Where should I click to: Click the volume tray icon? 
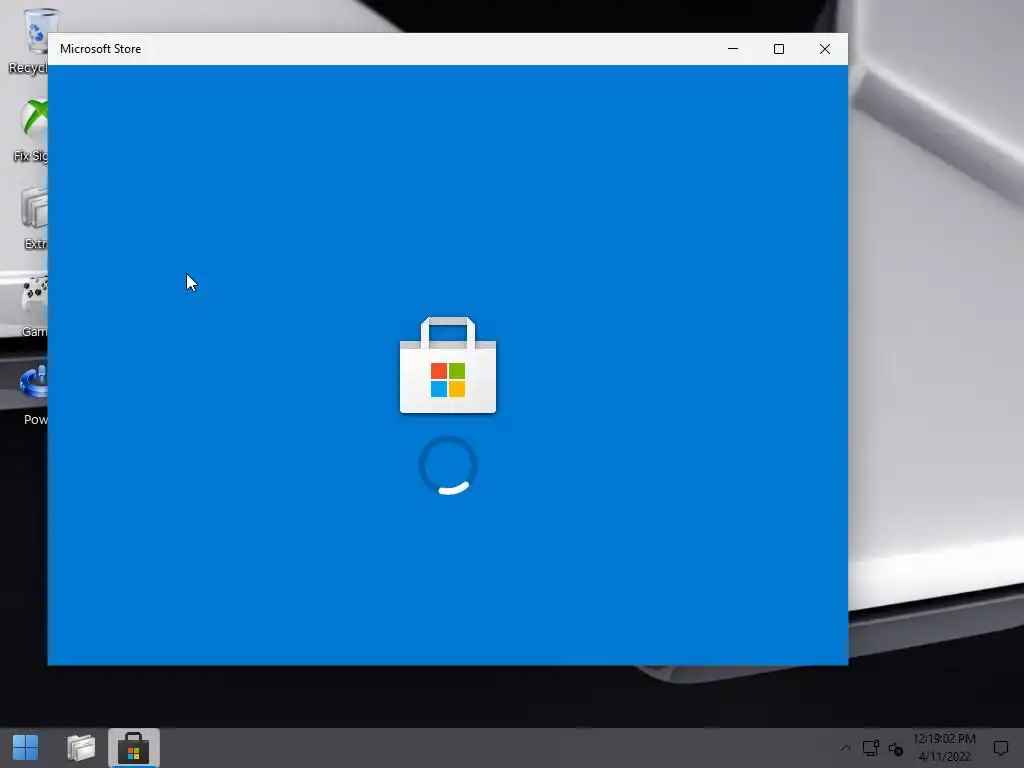pos(895,748)
